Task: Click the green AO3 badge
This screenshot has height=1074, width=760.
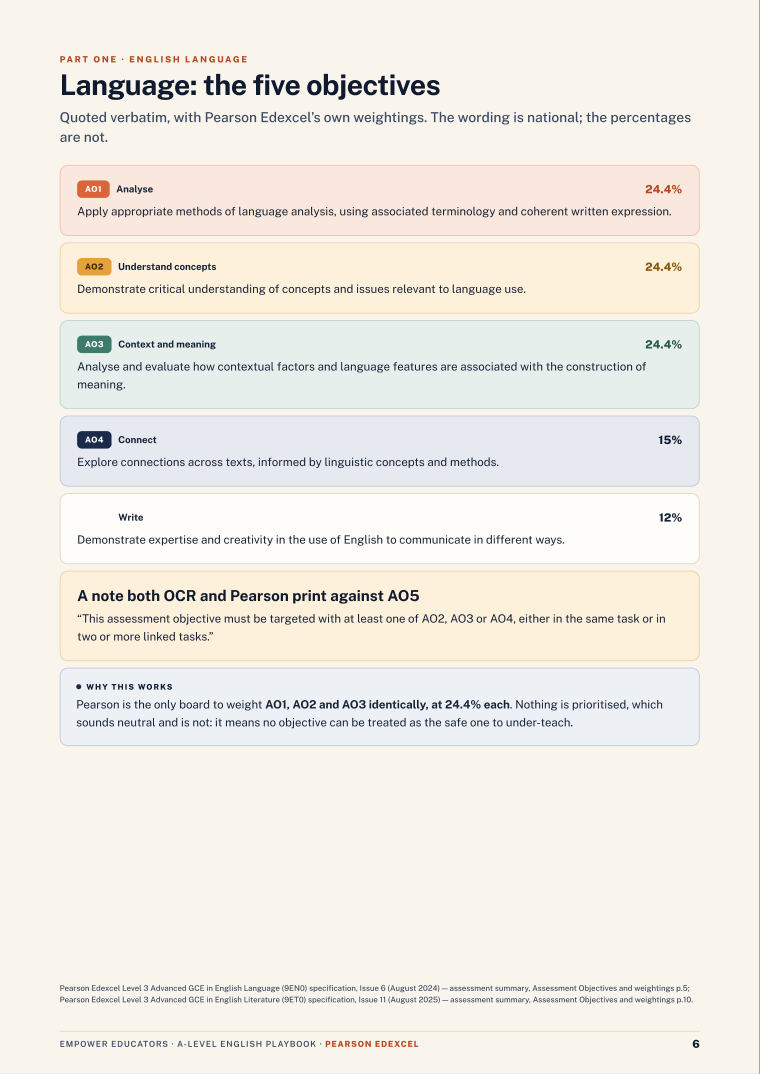Action: 94,344
